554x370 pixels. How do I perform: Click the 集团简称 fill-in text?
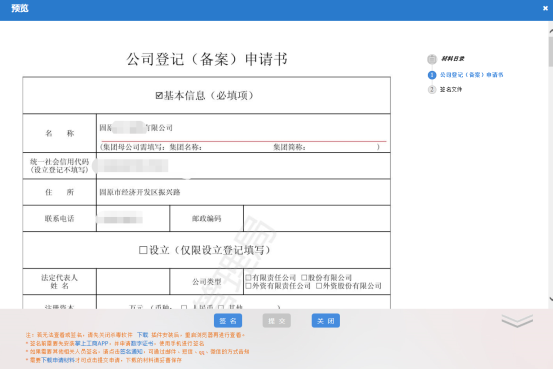[x=289, y=147]
